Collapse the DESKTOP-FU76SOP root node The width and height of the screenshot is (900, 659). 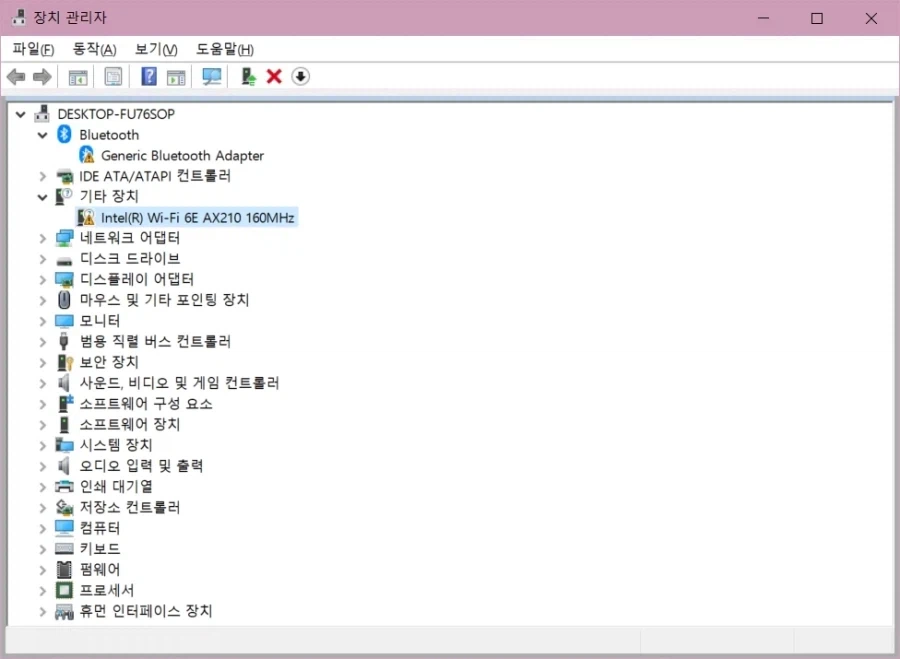20,113
